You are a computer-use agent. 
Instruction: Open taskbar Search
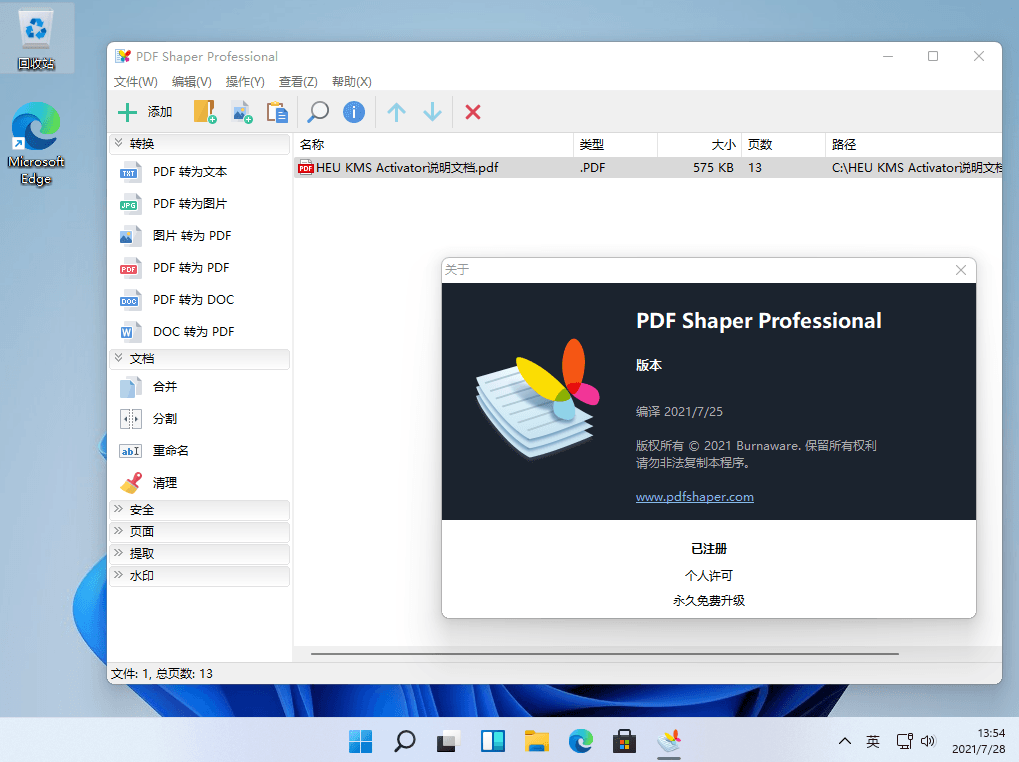tap(404, 741)
